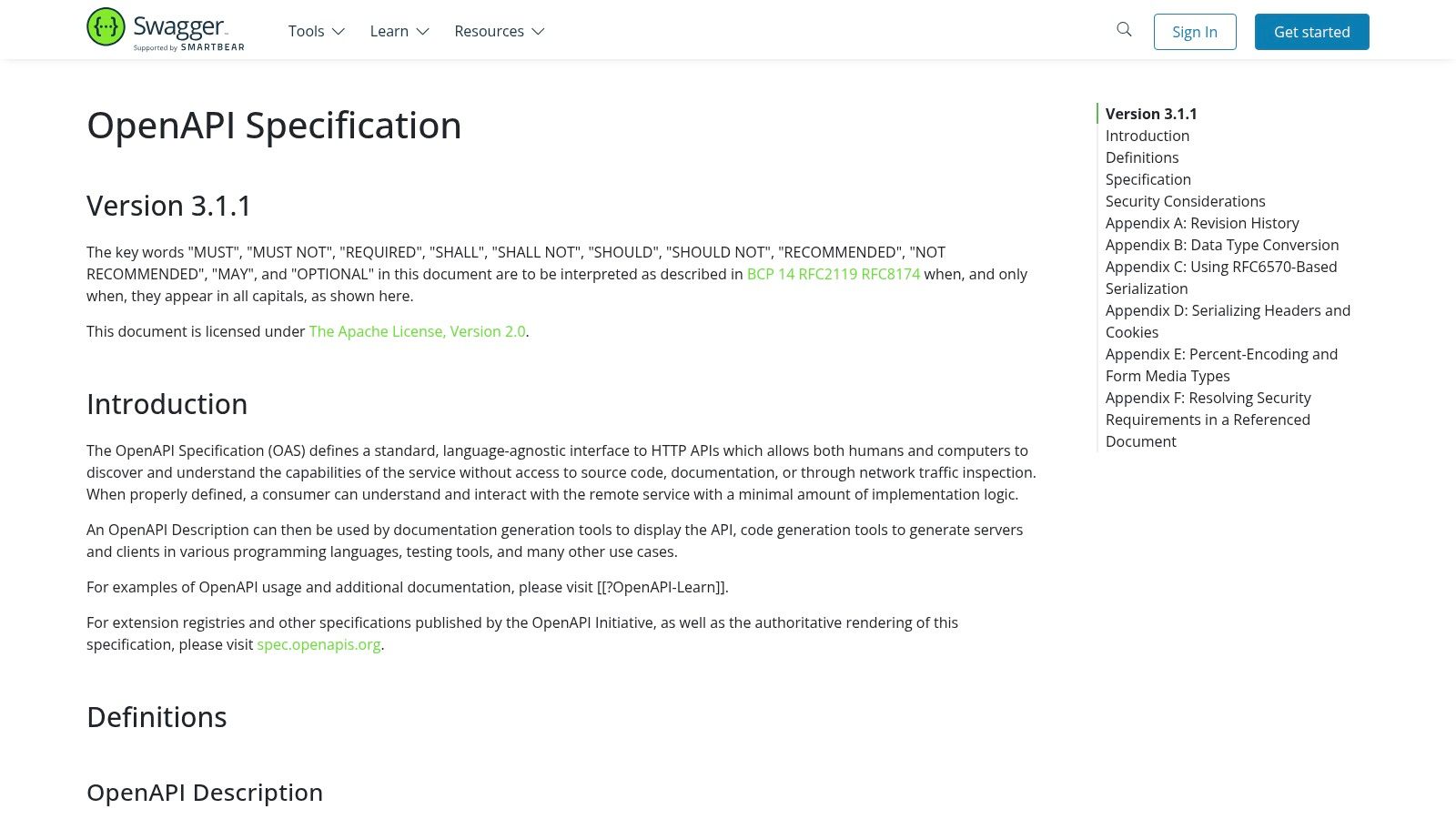Open the search magnifier icon
The width and height of the screenshot is (1456, 819).
pyautogui.click(x=1124, y=30)
